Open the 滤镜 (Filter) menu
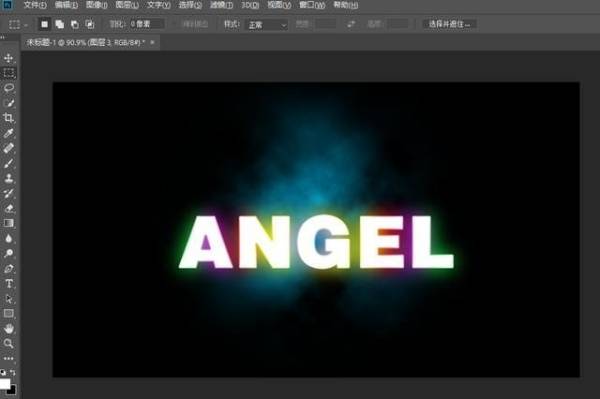600x399 pixels. [x=222, y=5]
